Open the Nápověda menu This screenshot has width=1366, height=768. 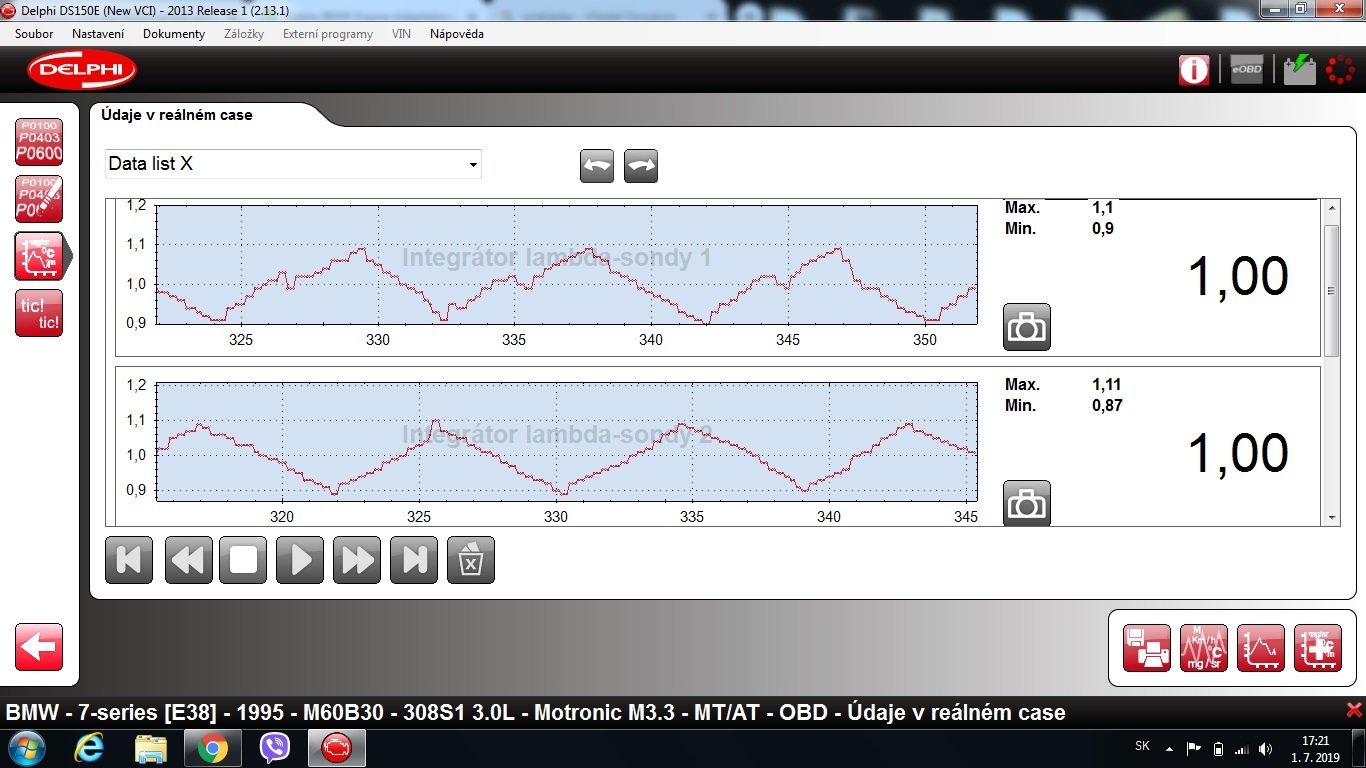[456, 34]
